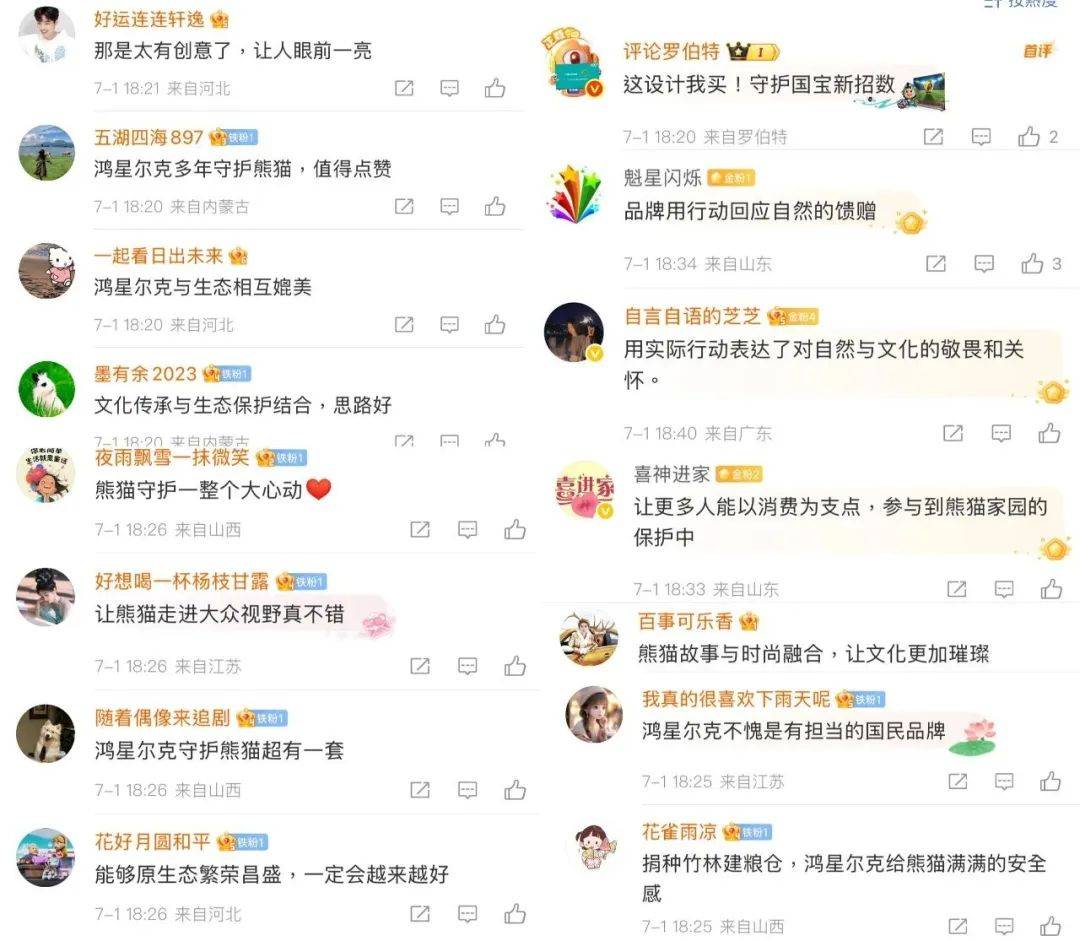Toggle like on 自言自语的芝芝's comment
This screenshot has width=1080, height=941.
(x=1049, y=433)
